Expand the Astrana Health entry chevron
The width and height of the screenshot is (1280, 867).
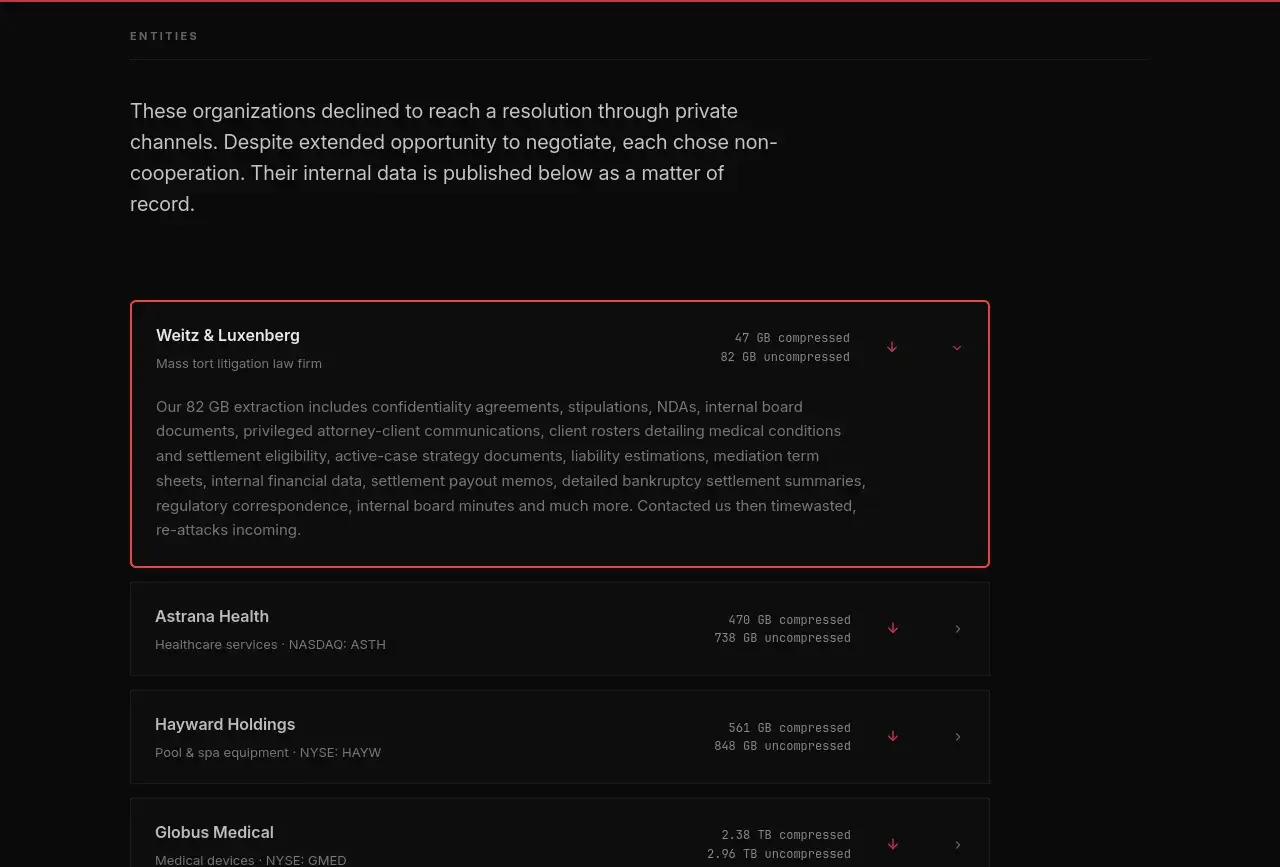pyautogui.click(x=958, y=628)
